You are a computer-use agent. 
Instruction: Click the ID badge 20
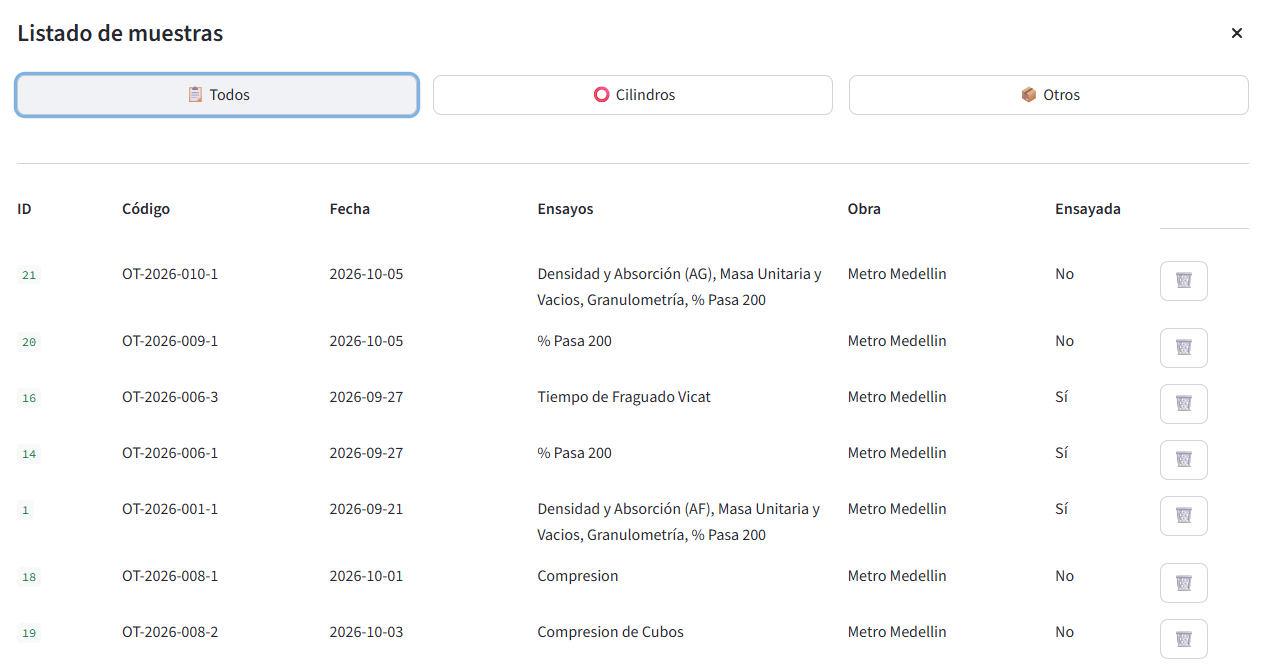[x=29, y=342]
